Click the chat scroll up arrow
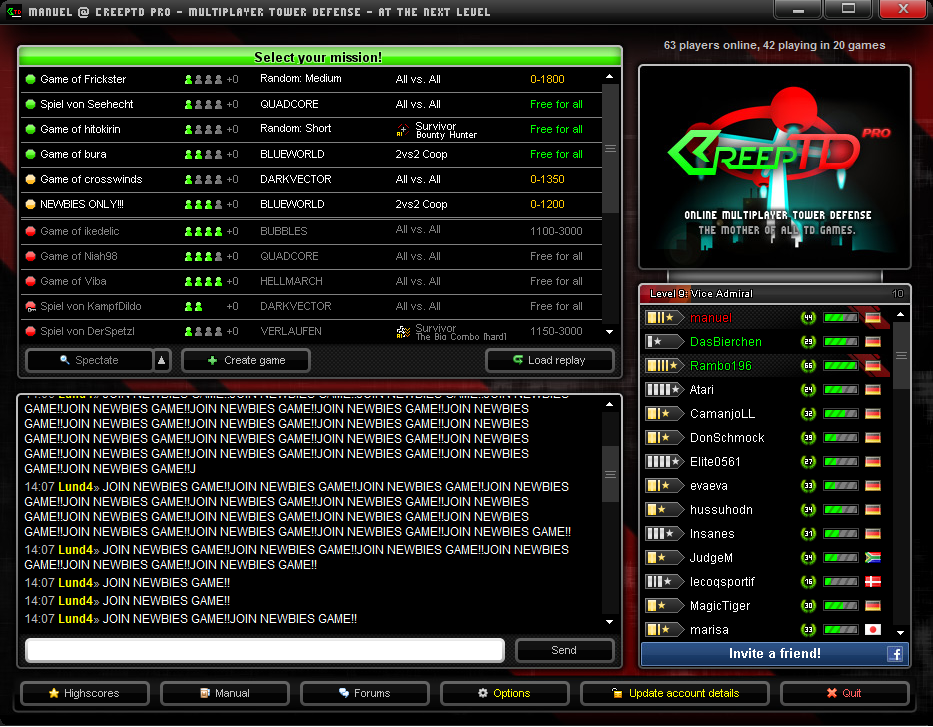The image size is (933, 727). [x=609, y=405]
